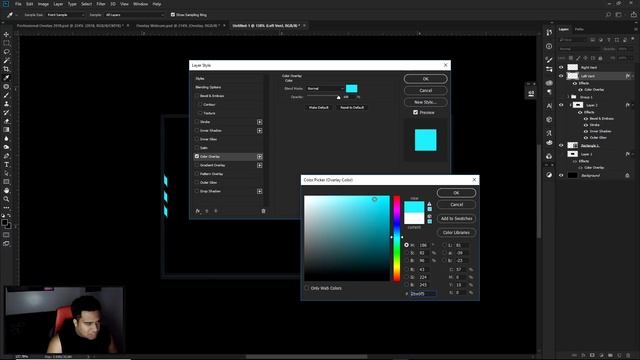Viewport: 640px width, 360px height.
Task: Select the Zoom tool
Action: tap(7, 199)
